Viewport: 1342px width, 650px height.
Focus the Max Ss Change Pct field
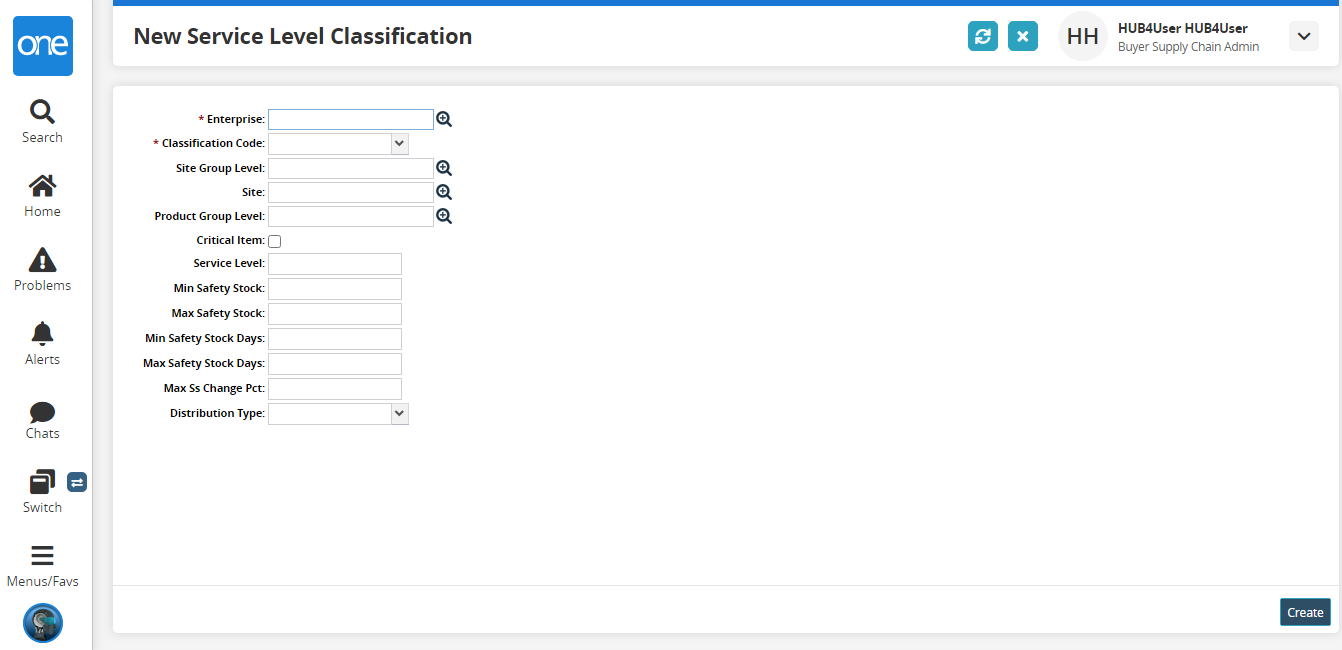click(335, 389)
